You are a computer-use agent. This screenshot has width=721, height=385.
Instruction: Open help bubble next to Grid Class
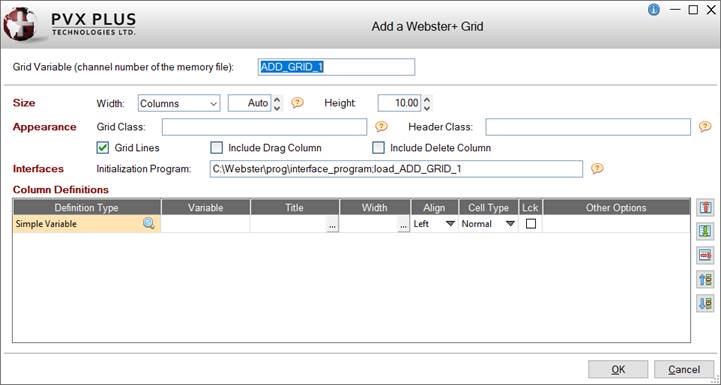click(x=381, y=126)
